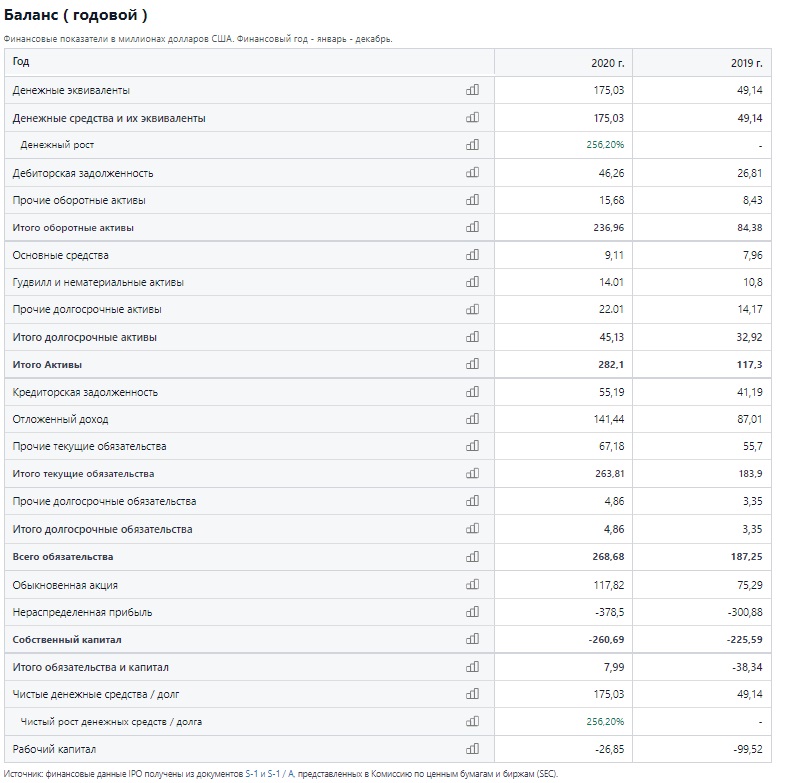Image resolution: width=788 pixels, height=783 pixels.
Task: Open chart icon for Всего обязательства
Action: tap(472, 556)
